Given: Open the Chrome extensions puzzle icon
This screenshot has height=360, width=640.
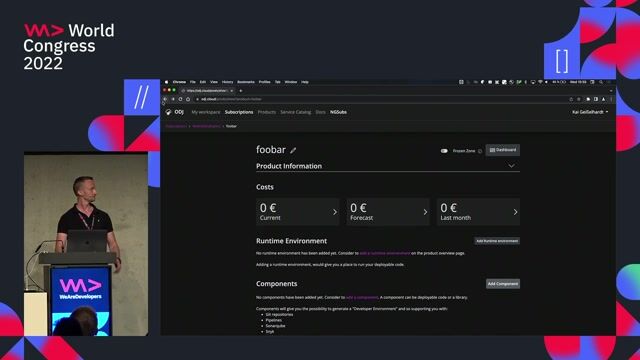Looking at the screenshot, I should [588, 99].
